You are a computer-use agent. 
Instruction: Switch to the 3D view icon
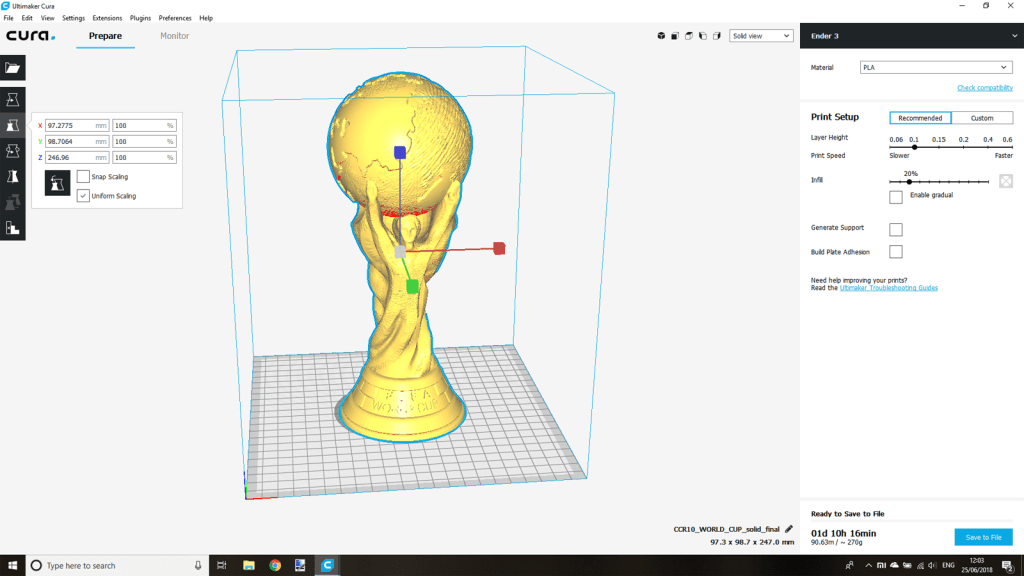pyautogui.click(x=661, y=36)
